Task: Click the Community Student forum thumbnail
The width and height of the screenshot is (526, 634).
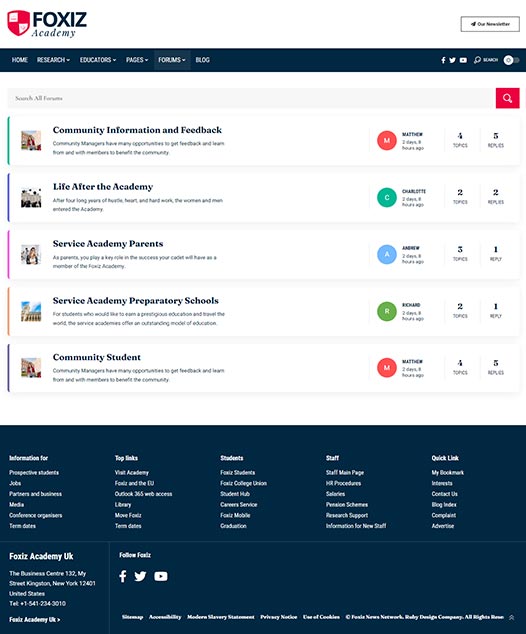Action: pos(31,368)
